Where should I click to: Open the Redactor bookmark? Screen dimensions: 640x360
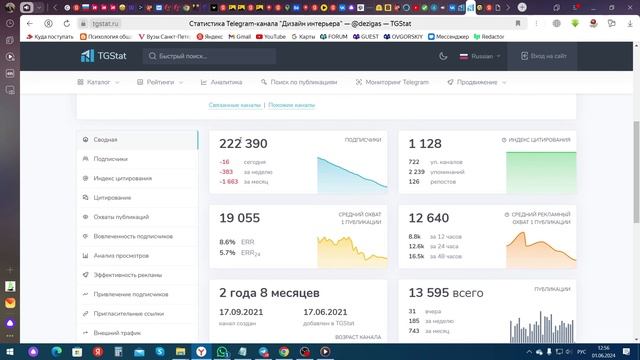click(489, 37)
